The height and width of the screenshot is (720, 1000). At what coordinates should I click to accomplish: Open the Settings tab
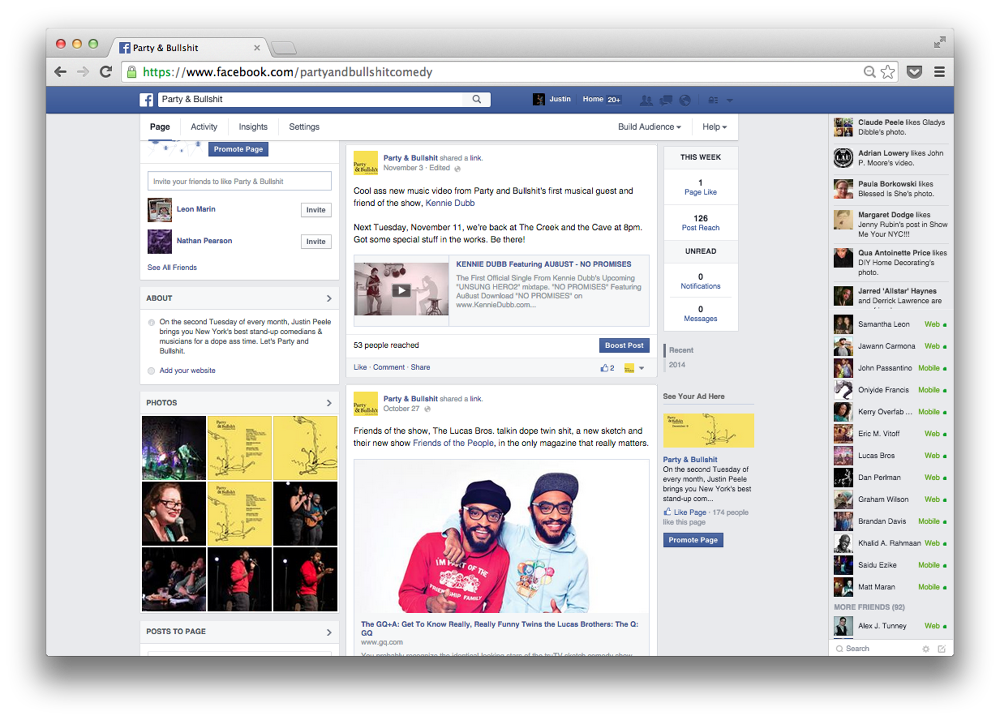tap(304, 127)
